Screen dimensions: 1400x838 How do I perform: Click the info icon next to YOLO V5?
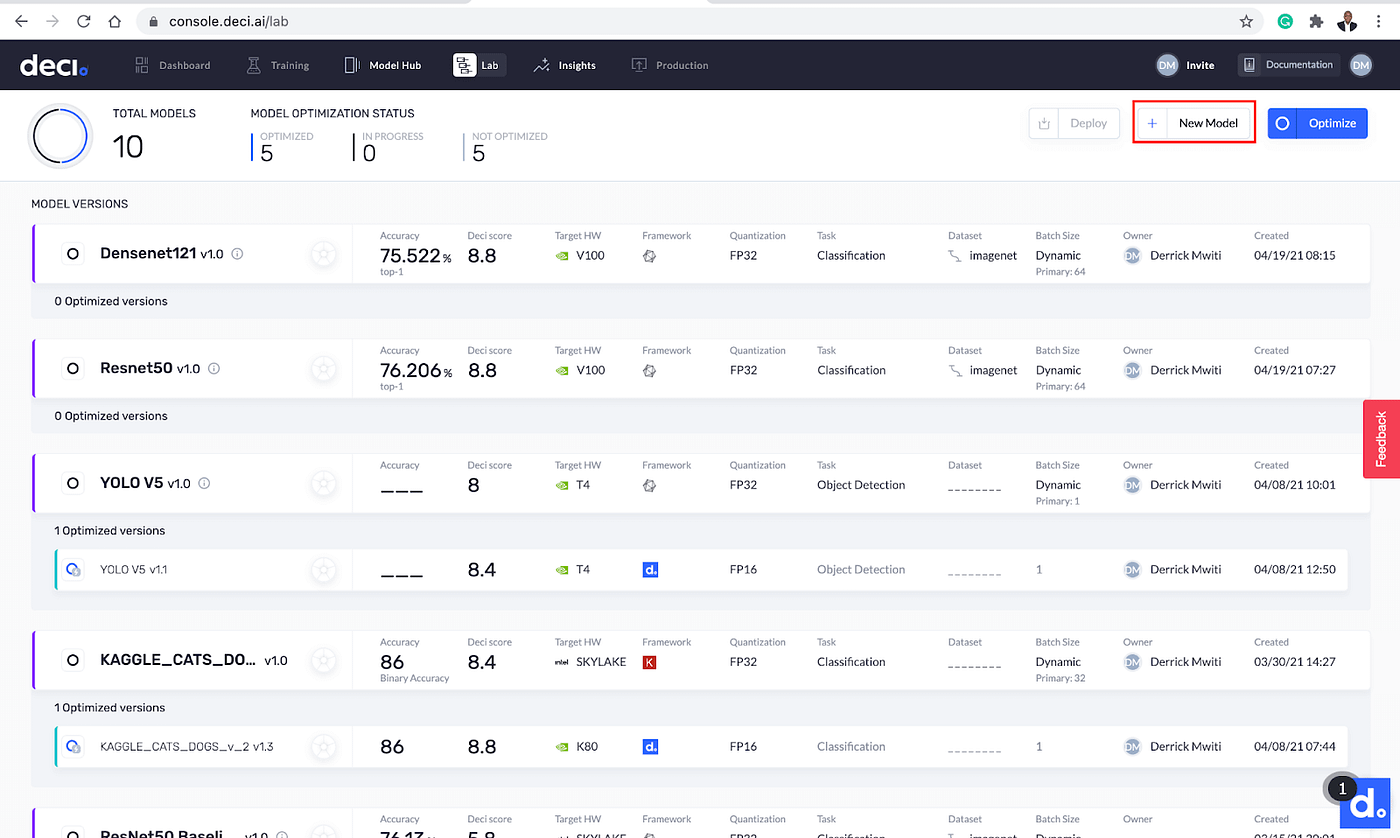pyautogui.click(x=204, y=483)
